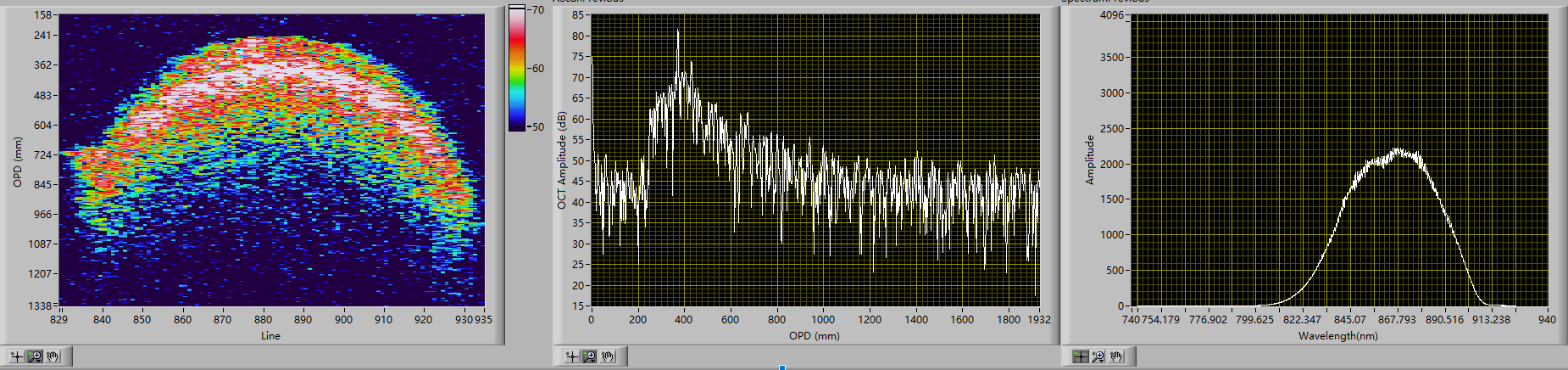Activate zoom tool under OCT image plot

35,356
